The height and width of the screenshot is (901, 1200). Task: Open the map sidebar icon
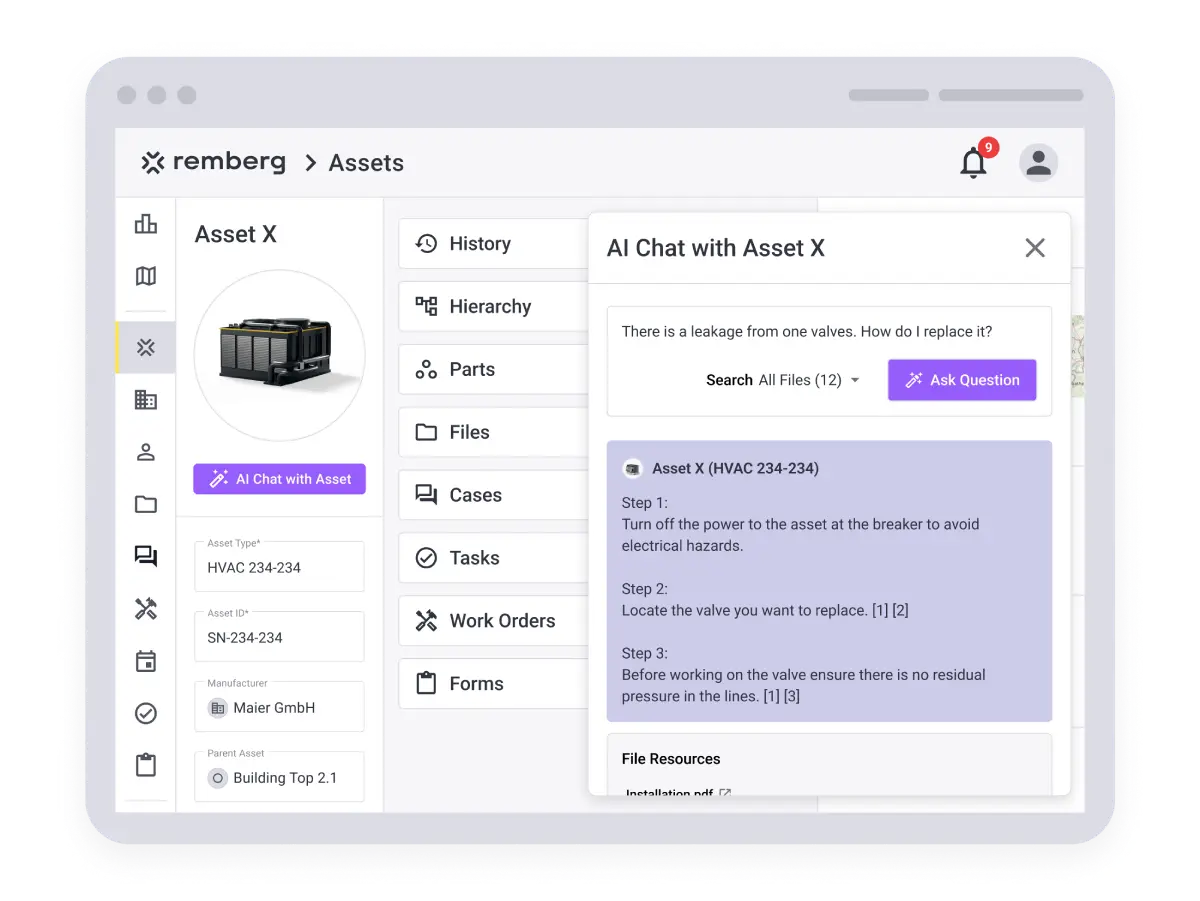[146, 276]
